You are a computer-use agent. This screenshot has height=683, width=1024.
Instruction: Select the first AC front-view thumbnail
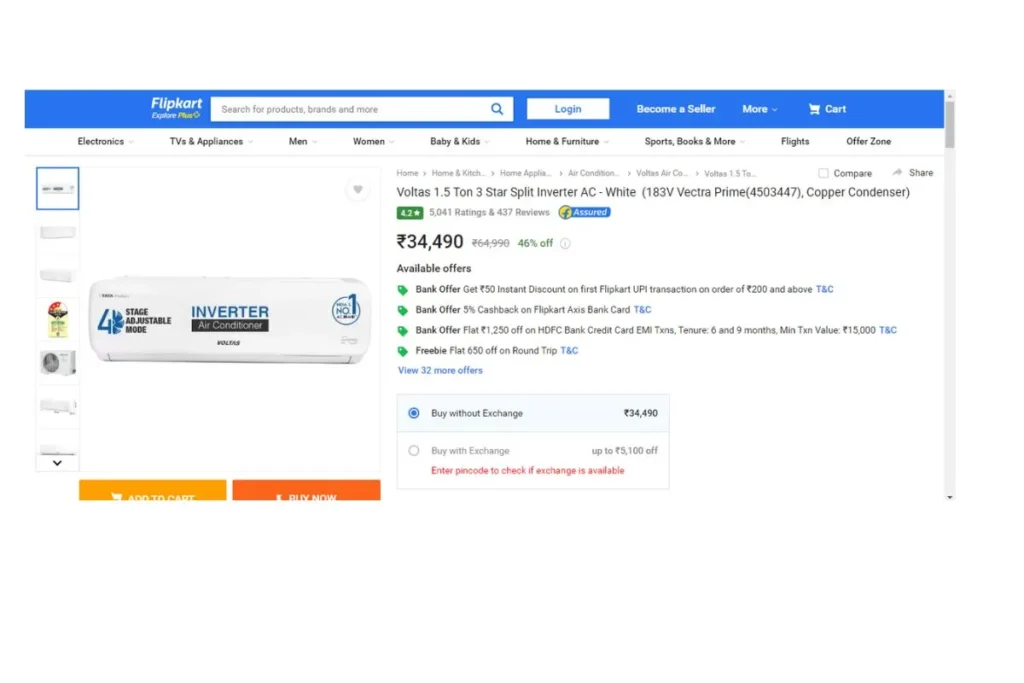57,189
